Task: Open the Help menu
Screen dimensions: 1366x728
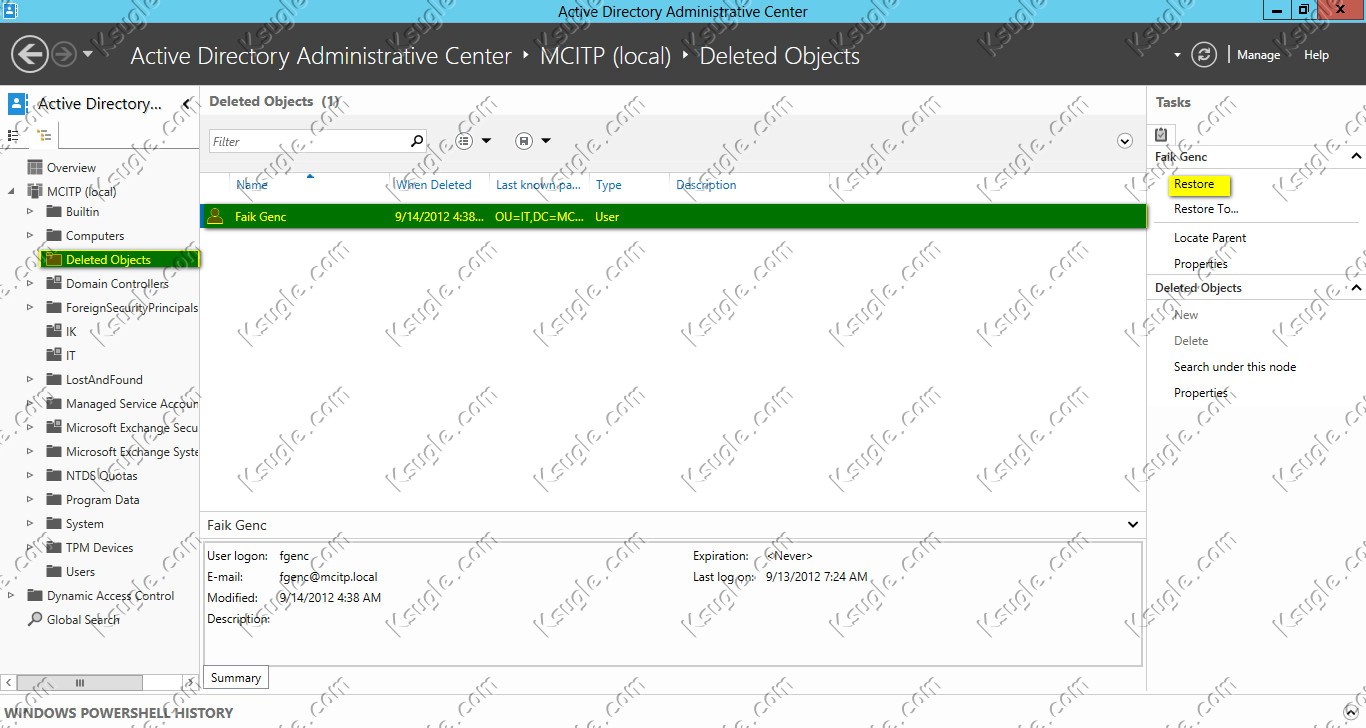Action: tap(1316, 55)
